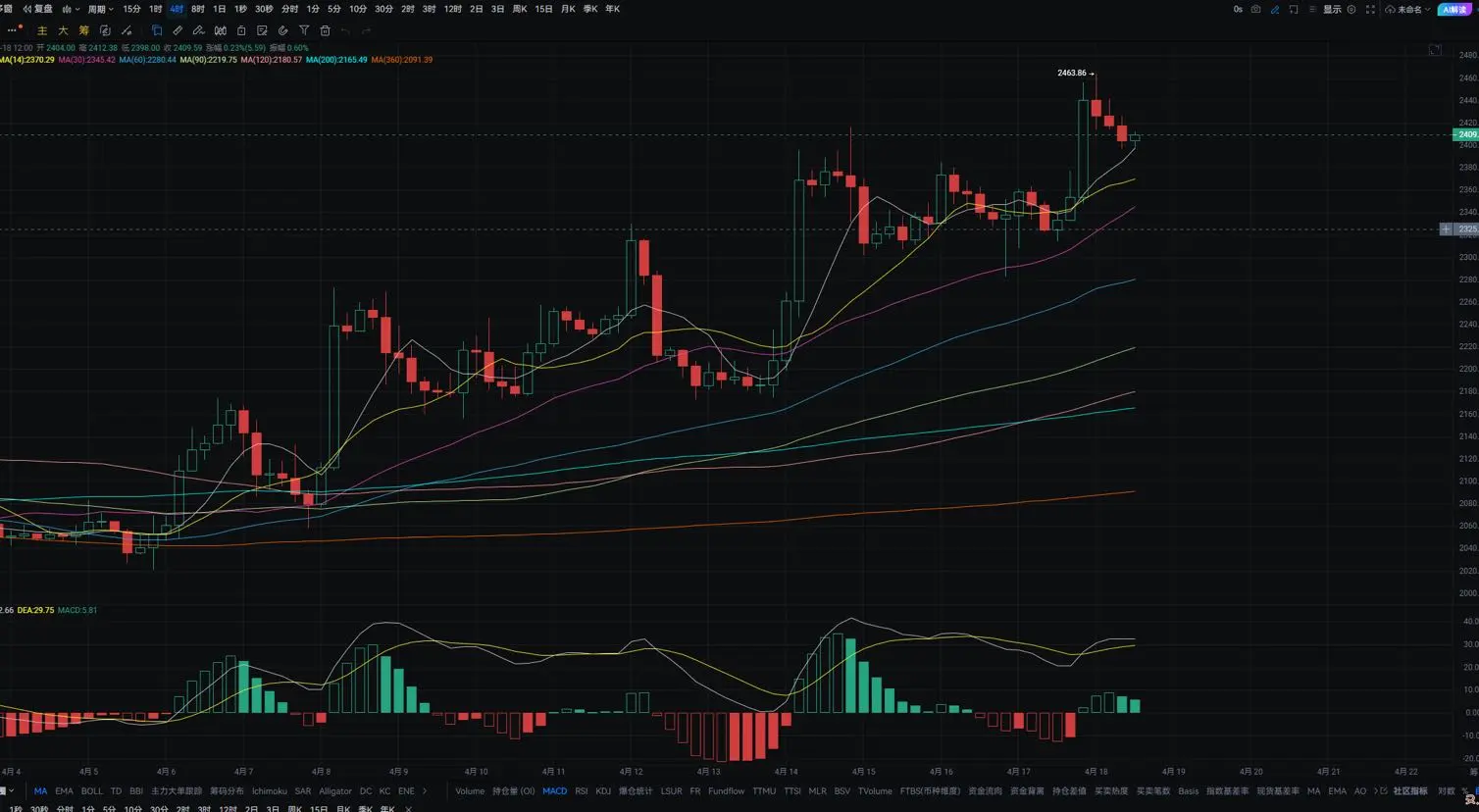Open chart settings hexagon icon
The image size is (1479, 812).
point(1351,9)
